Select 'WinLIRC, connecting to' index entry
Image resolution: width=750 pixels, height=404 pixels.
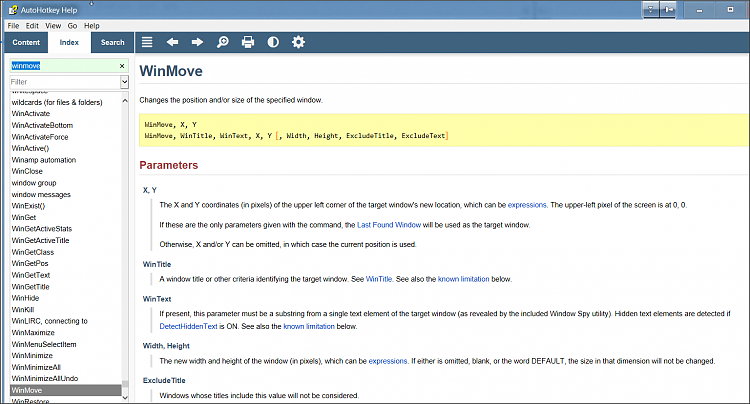click(x=49, y=321)
